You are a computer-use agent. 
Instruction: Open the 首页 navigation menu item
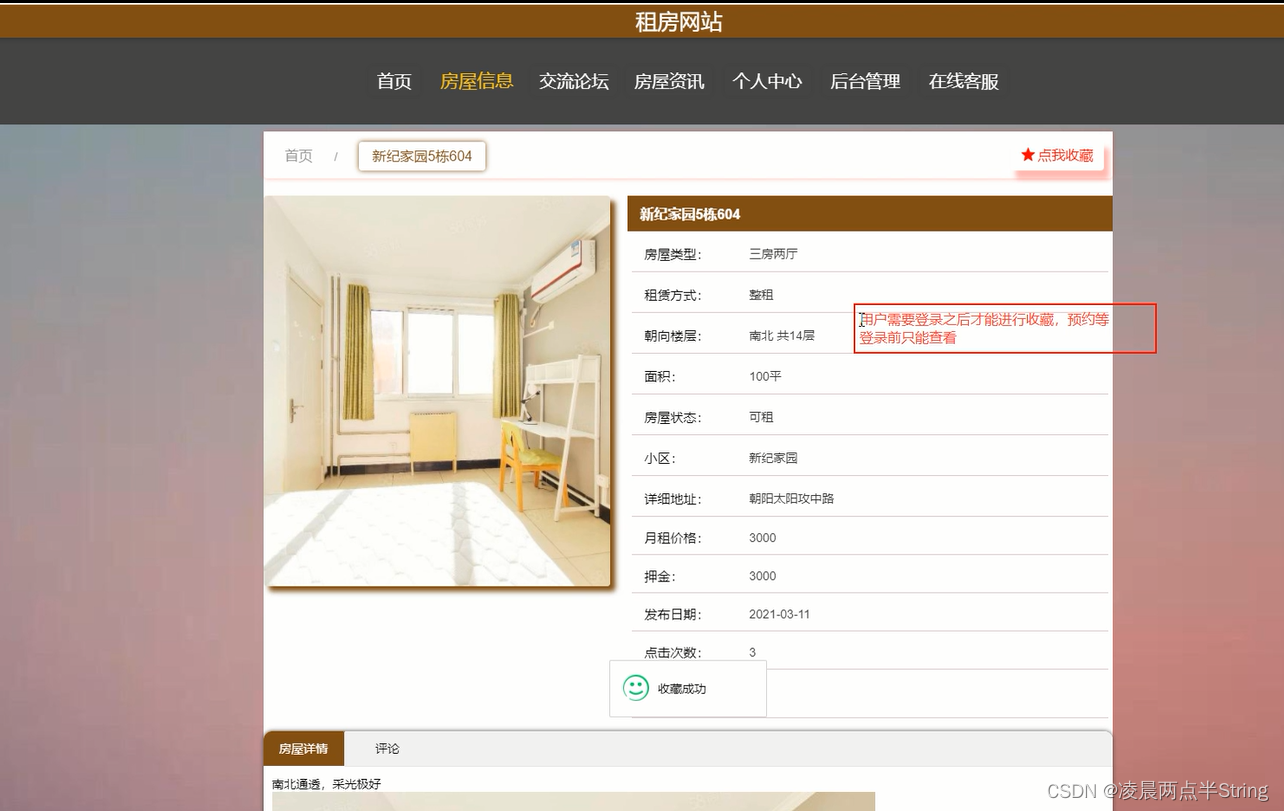pyautogui.click(x=394, y=82)
